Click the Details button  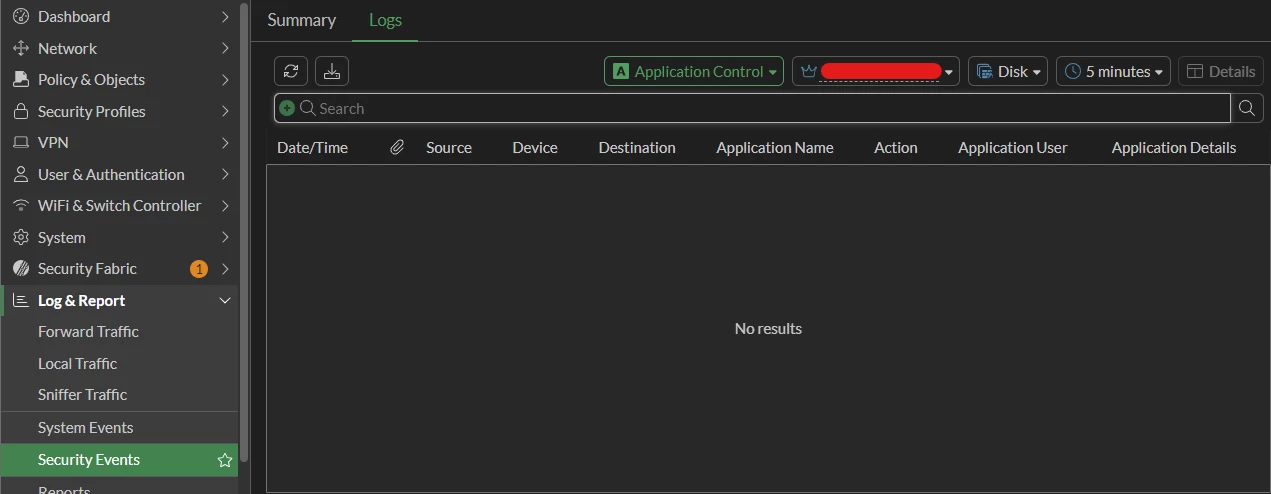click(x=1221, y=71)
